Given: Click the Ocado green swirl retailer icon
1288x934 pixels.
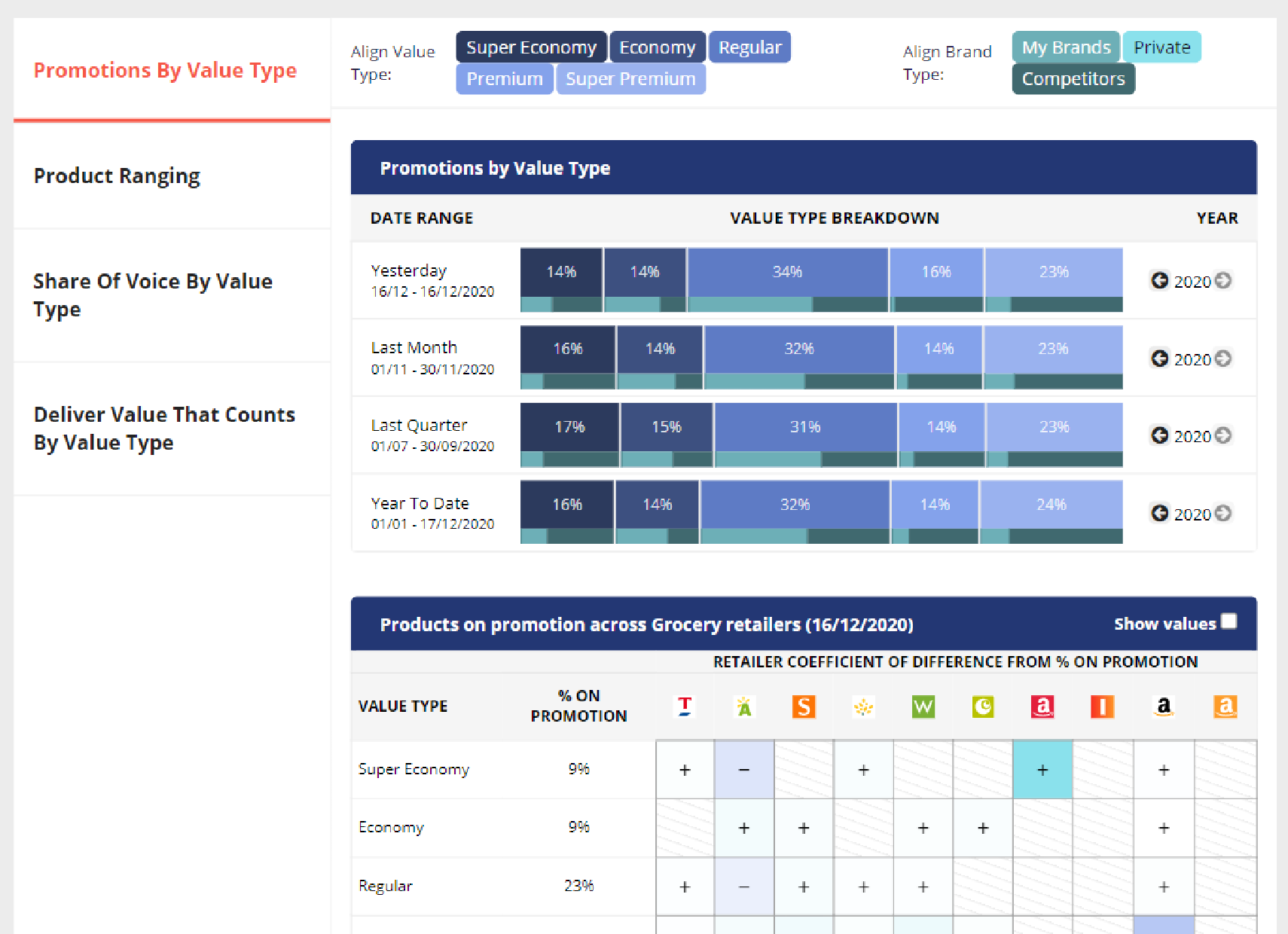Looking at the screenshot, I should (983, 707).
